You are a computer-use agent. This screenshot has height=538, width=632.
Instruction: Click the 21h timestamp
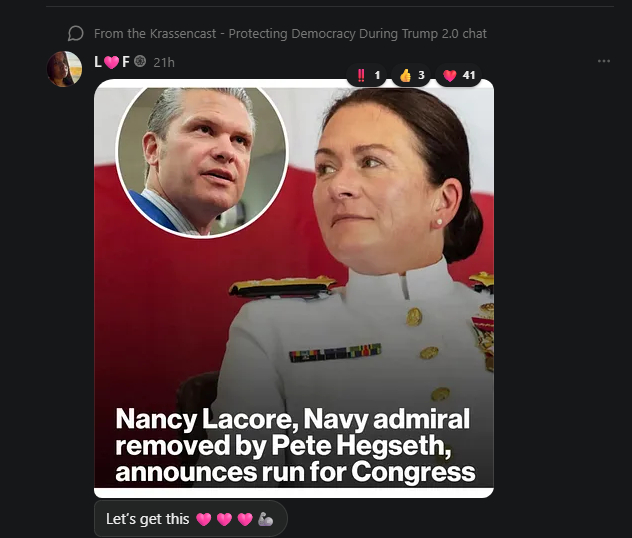(x=164, y=62)
